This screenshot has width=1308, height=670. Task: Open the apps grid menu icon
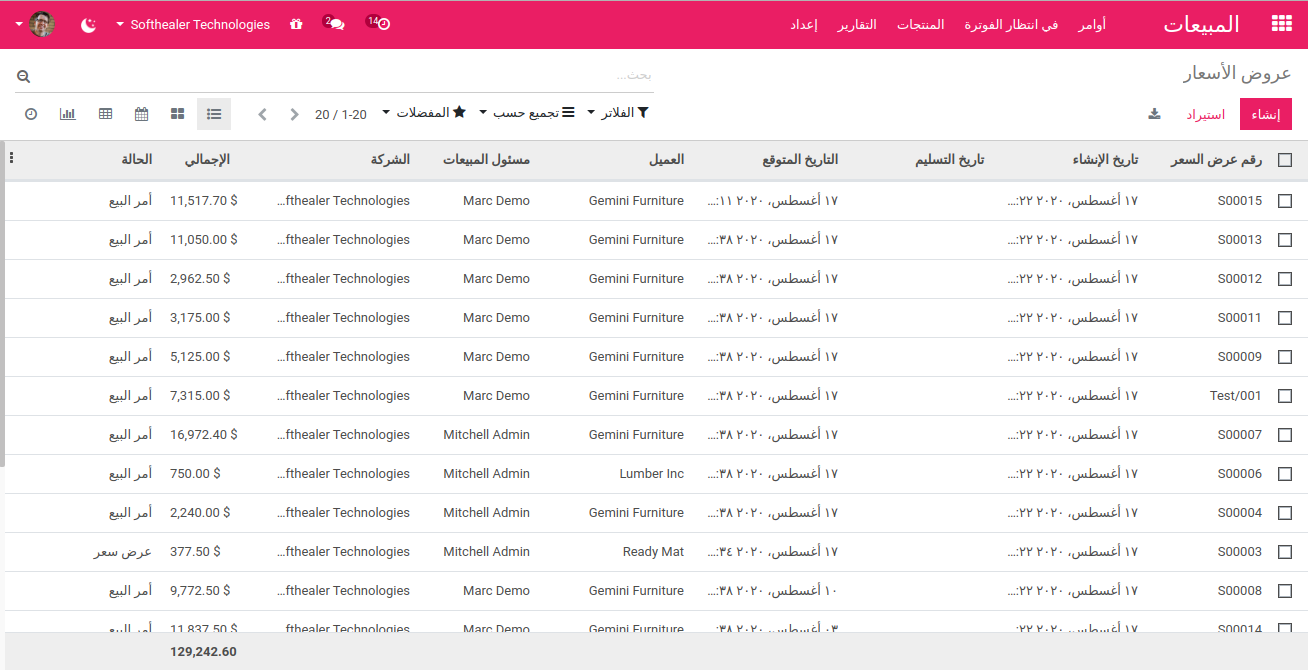click(1281, 24)
